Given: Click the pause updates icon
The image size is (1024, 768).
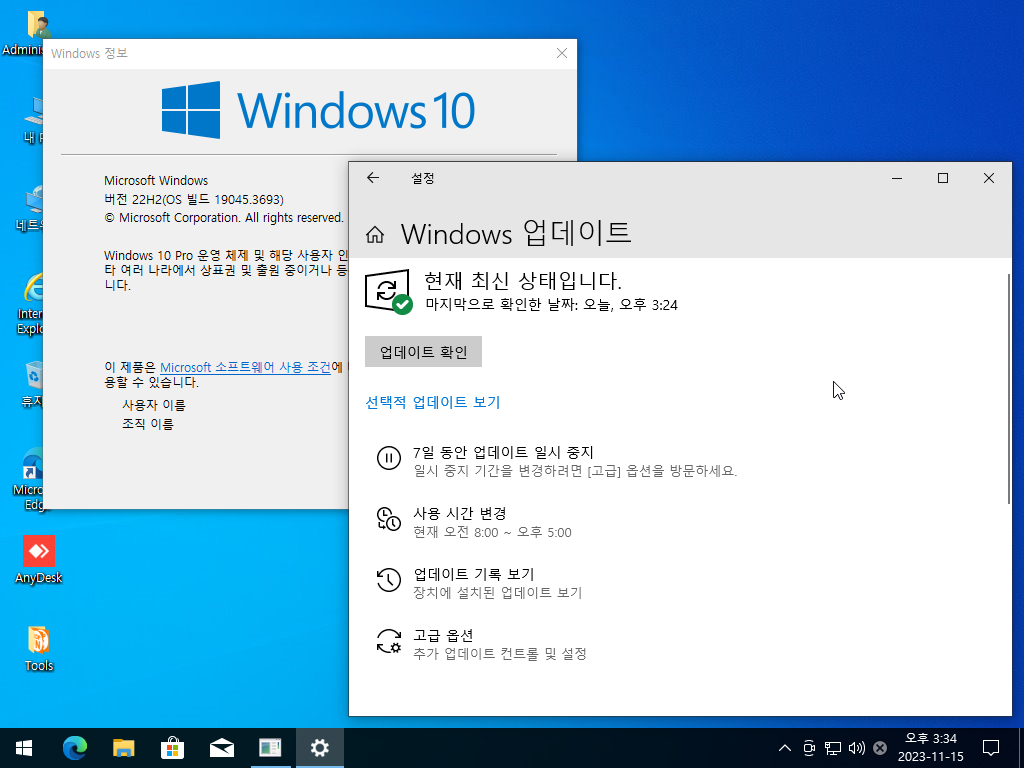Looking at the screenshot, I should click(389, 458).
